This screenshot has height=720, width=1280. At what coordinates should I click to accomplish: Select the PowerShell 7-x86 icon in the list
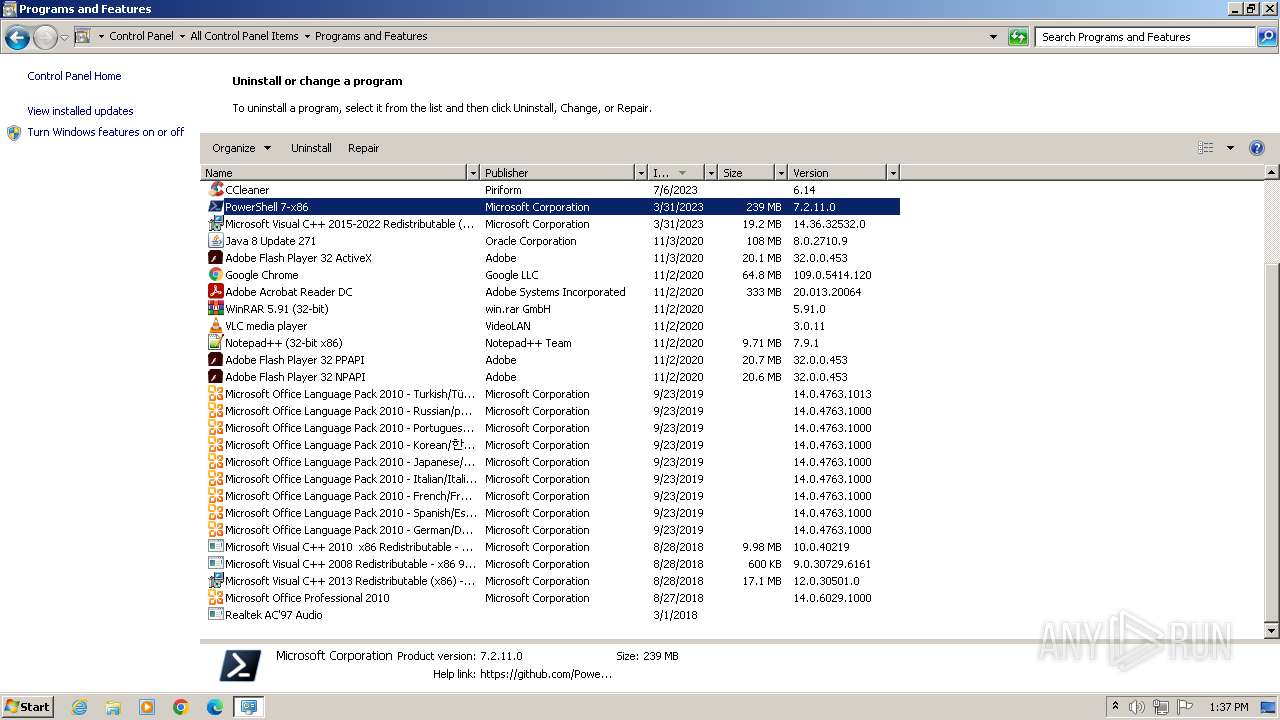point(216,207)
